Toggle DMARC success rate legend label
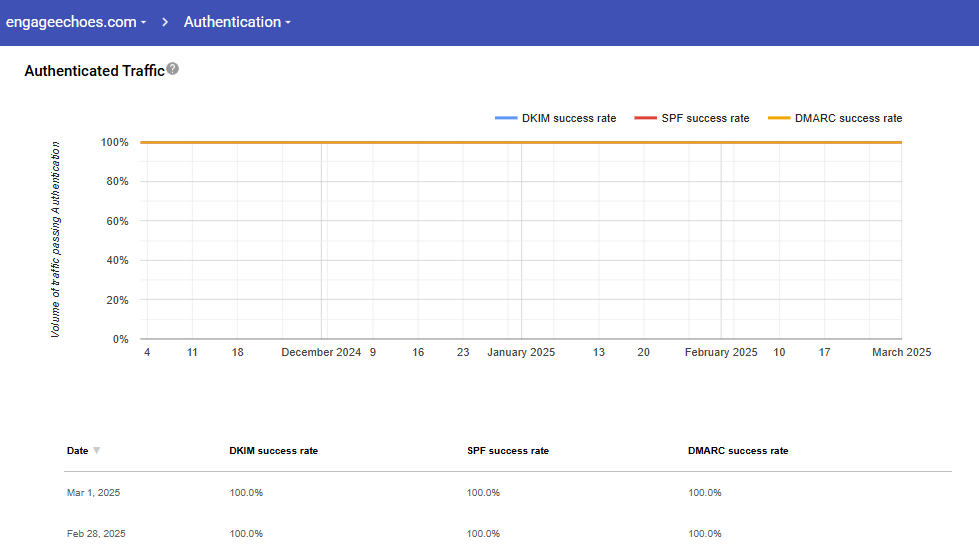Screen dimensions: 979x551 848,118
